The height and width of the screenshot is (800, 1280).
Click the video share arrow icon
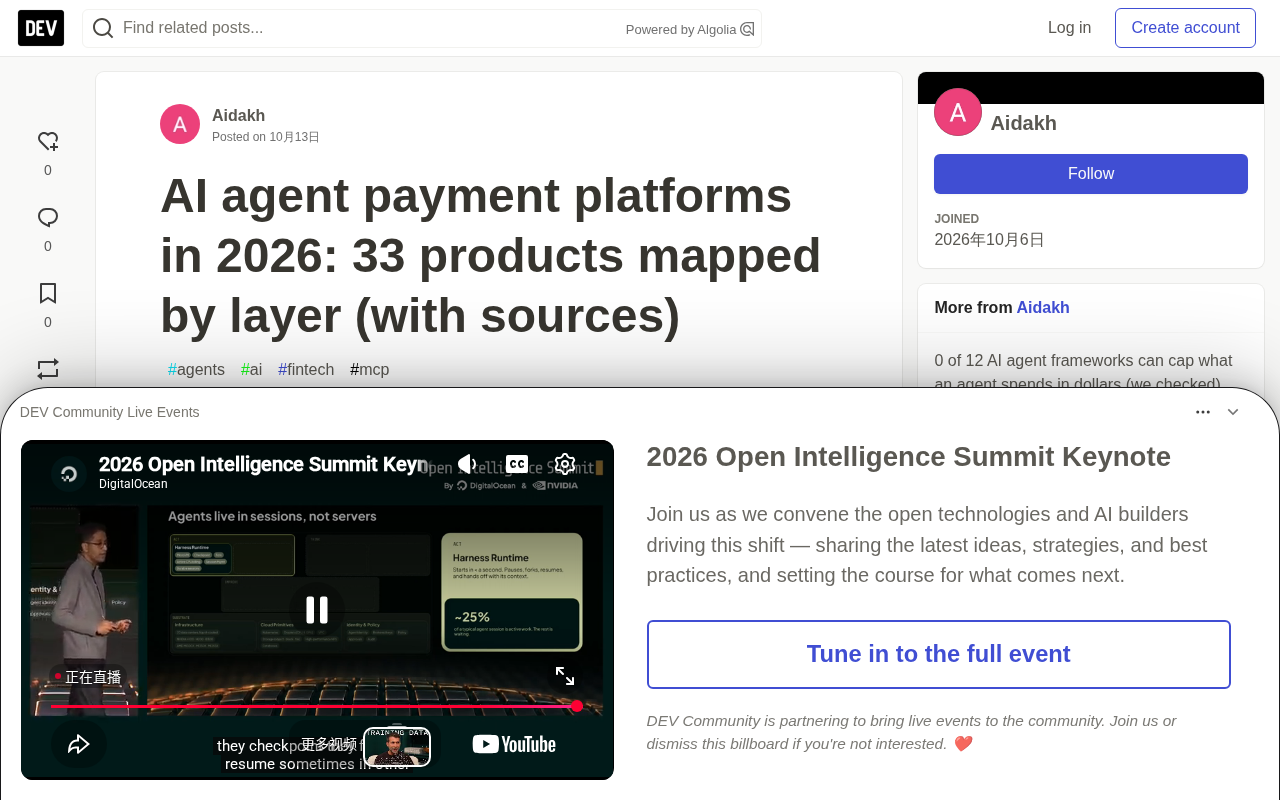[79, 744]
